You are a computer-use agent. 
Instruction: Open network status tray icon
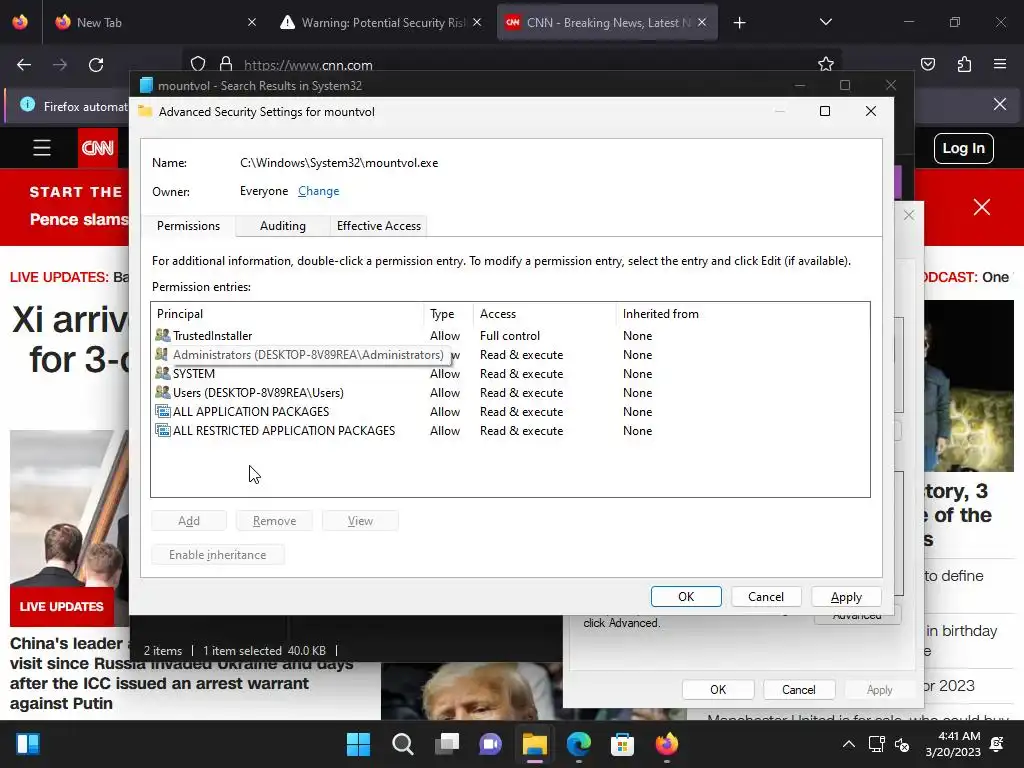click(x=876, y=744)
